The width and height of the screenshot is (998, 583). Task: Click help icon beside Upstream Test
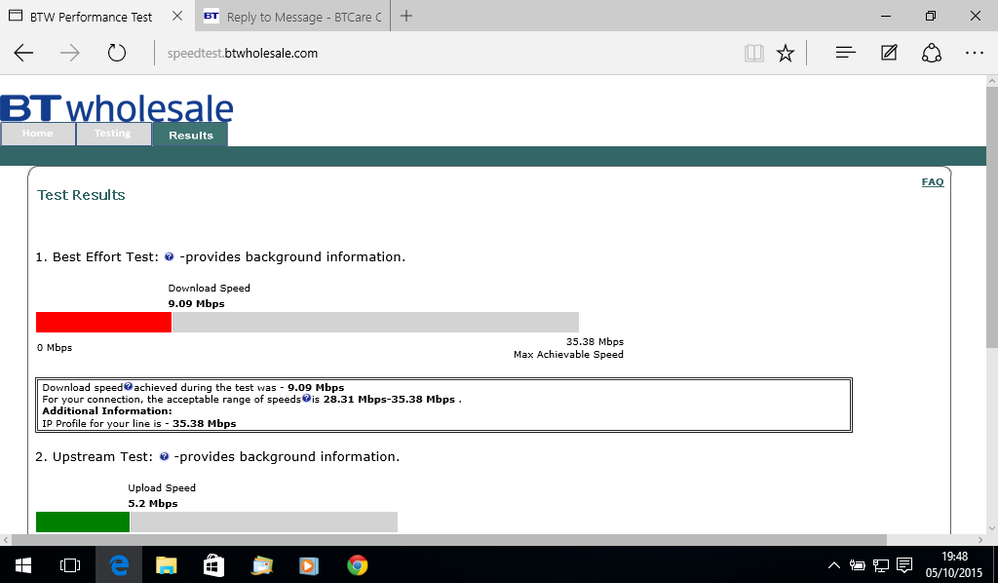coord(164,456)
